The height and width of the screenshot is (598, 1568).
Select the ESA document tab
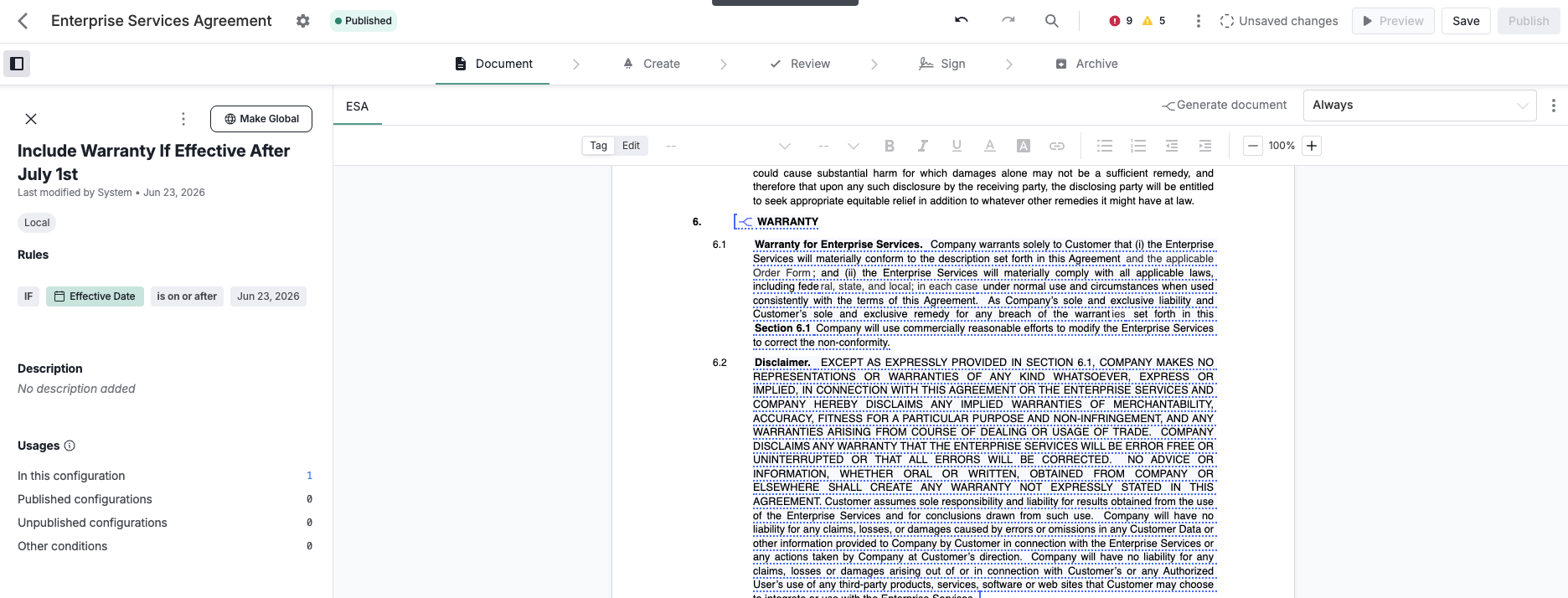[358, 106]
